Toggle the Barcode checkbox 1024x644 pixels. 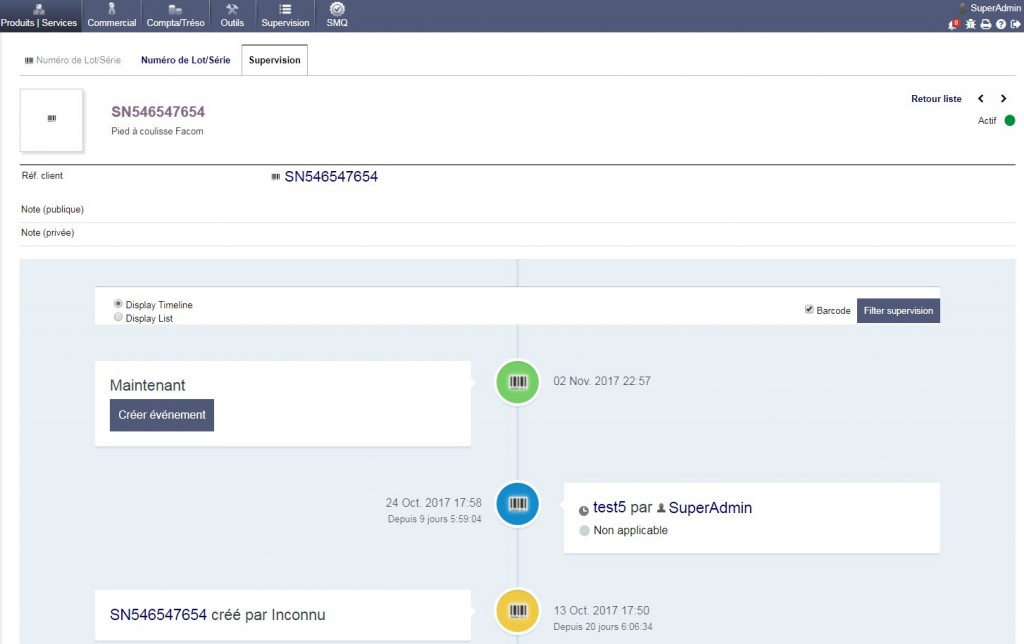pyautogui.click(x=809, y=310)
